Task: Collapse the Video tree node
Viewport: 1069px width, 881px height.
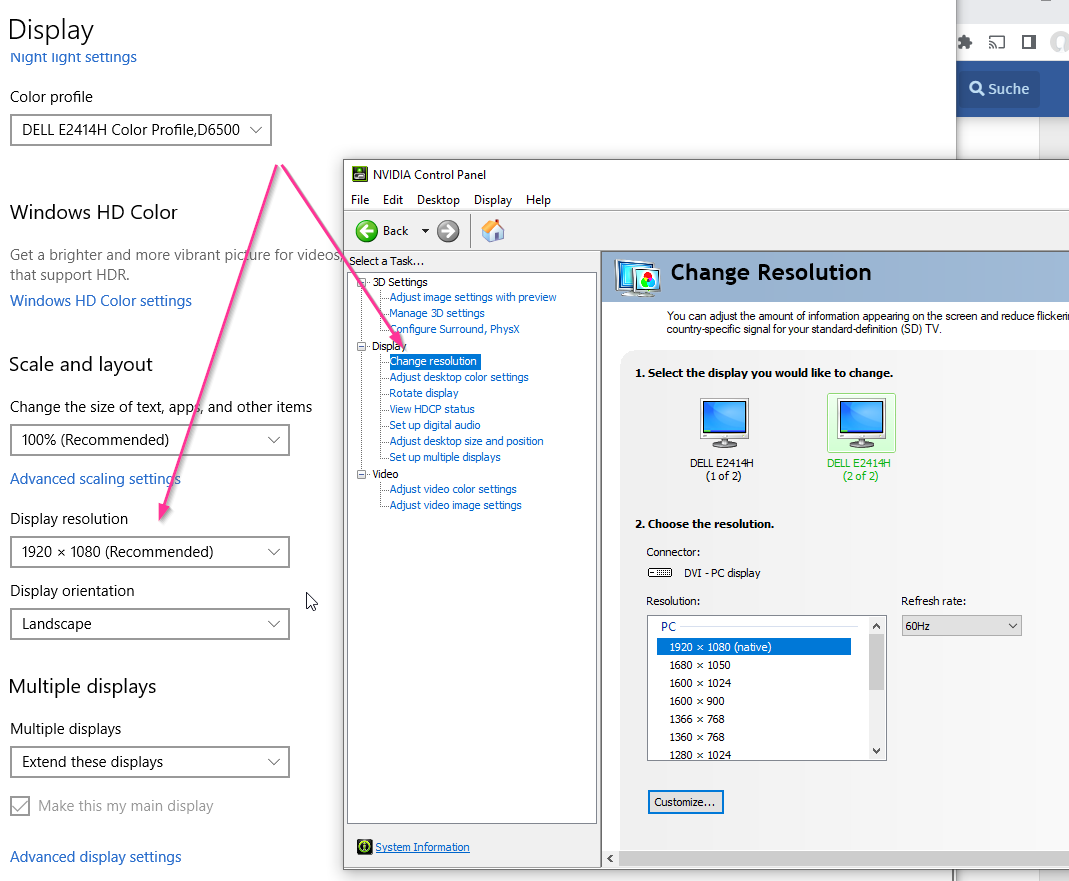Action: [361, 474]
